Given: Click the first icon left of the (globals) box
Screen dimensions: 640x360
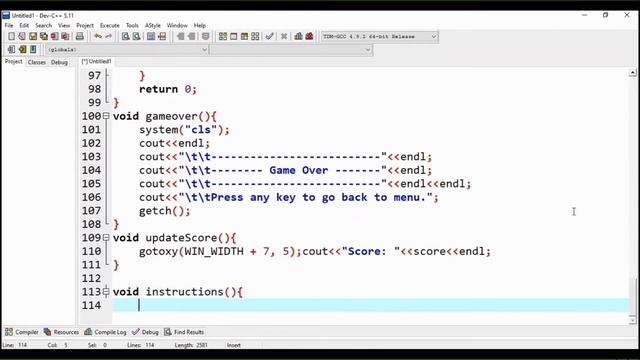Looking at the screenshot, I should pyautogui.click(x=11, y=49).
